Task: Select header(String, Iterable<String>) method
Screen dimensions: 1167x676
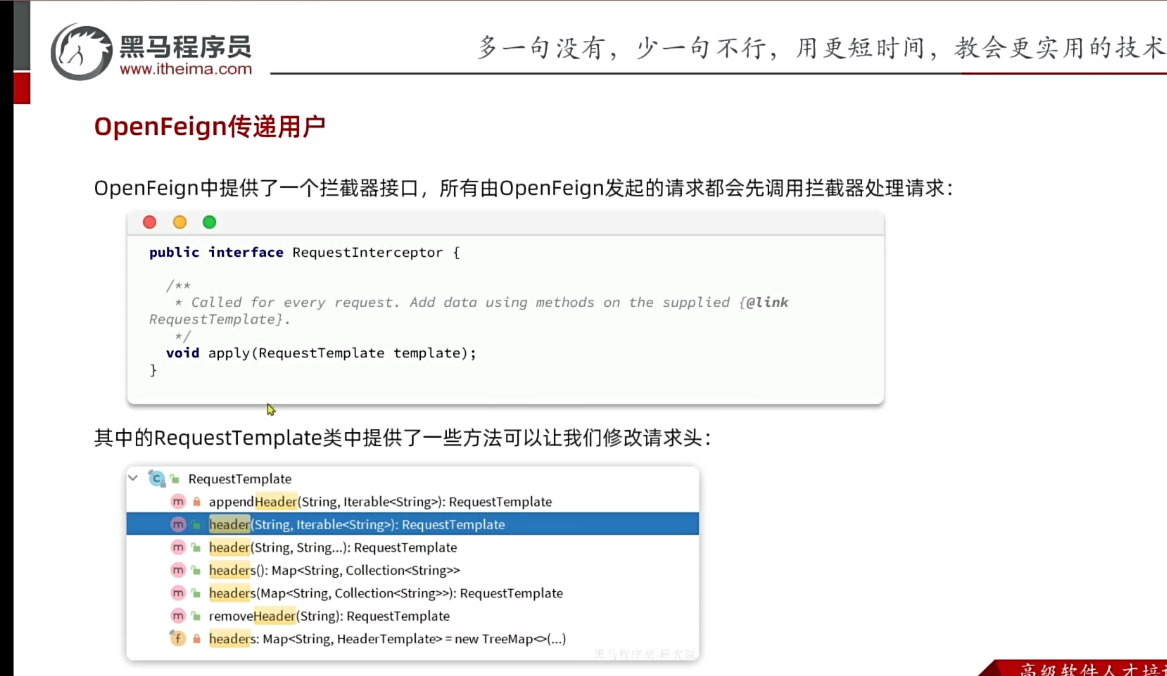Action: 356,525
